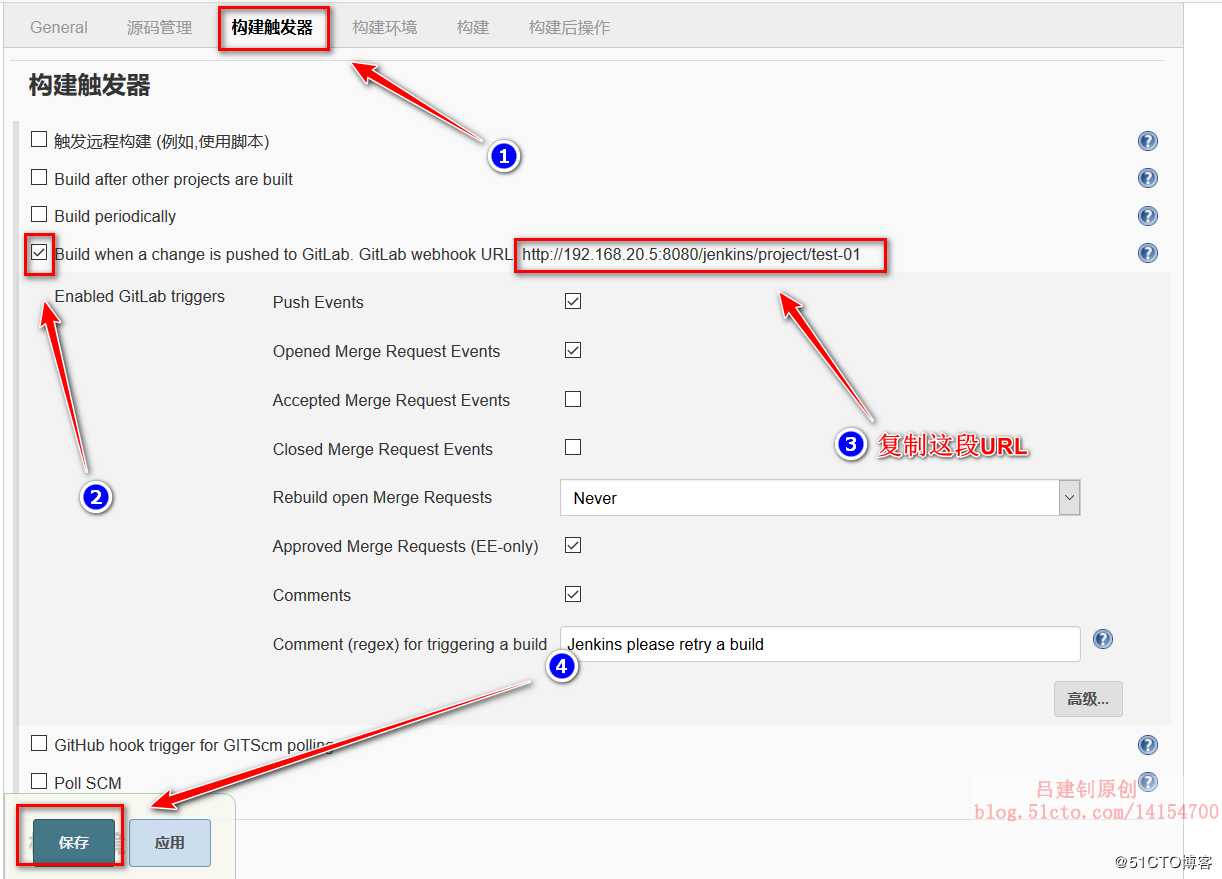This screenshot has height=879, width=1222.
Task: Click Enabled GitLab triggers label
Action: click(x=140, y=297)
